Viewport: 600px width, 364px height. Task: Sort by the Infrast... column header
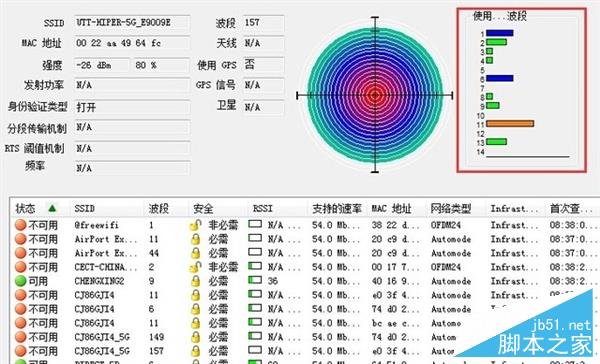pyautogui.click(x=514, y=209)
